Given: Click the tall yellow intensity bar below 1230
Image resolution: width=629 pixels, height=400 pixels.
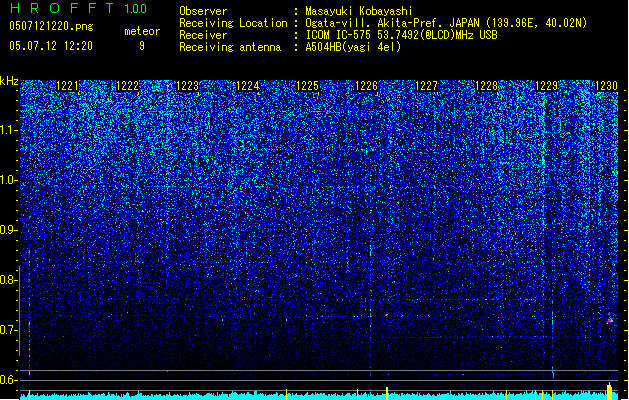Looking at the screenshot, I should (x=609, y=391).
